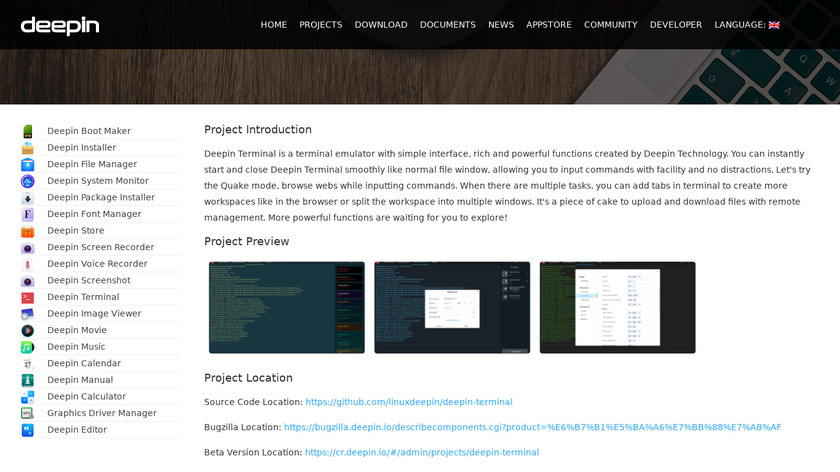Click the Deepin Movie icon
Viewport: 840px width, 472px height.
(28, 330)
